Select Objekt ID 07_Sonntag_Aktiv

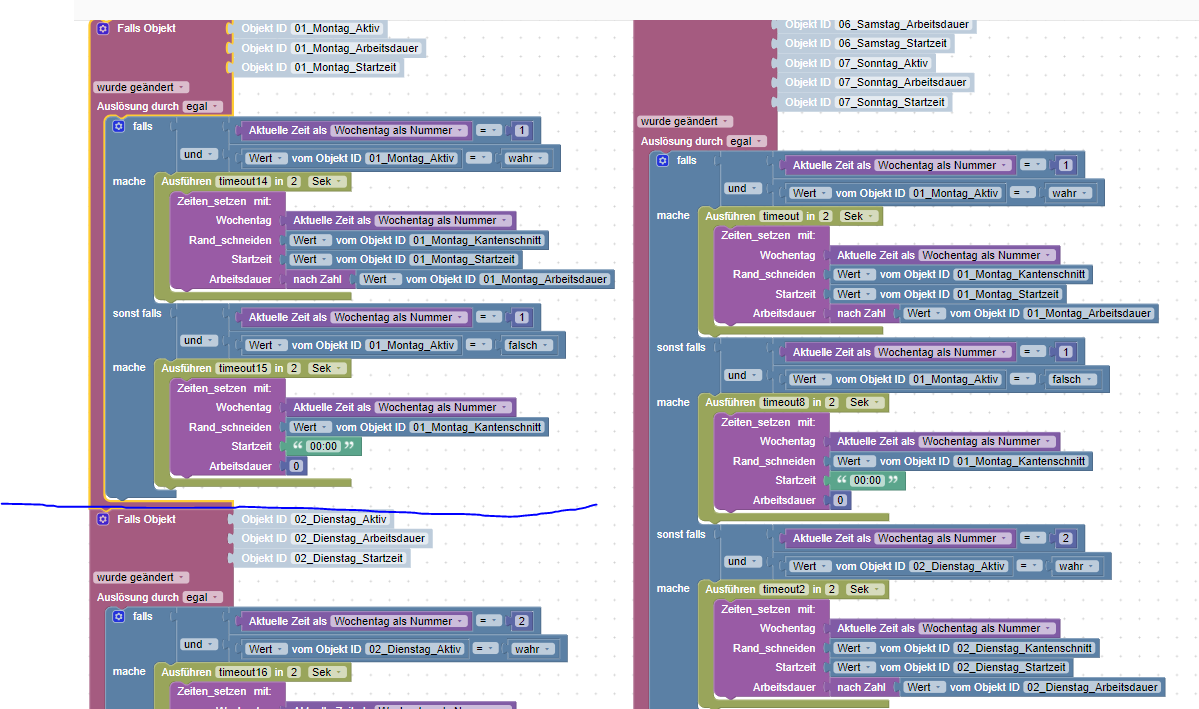pos(882,63)
